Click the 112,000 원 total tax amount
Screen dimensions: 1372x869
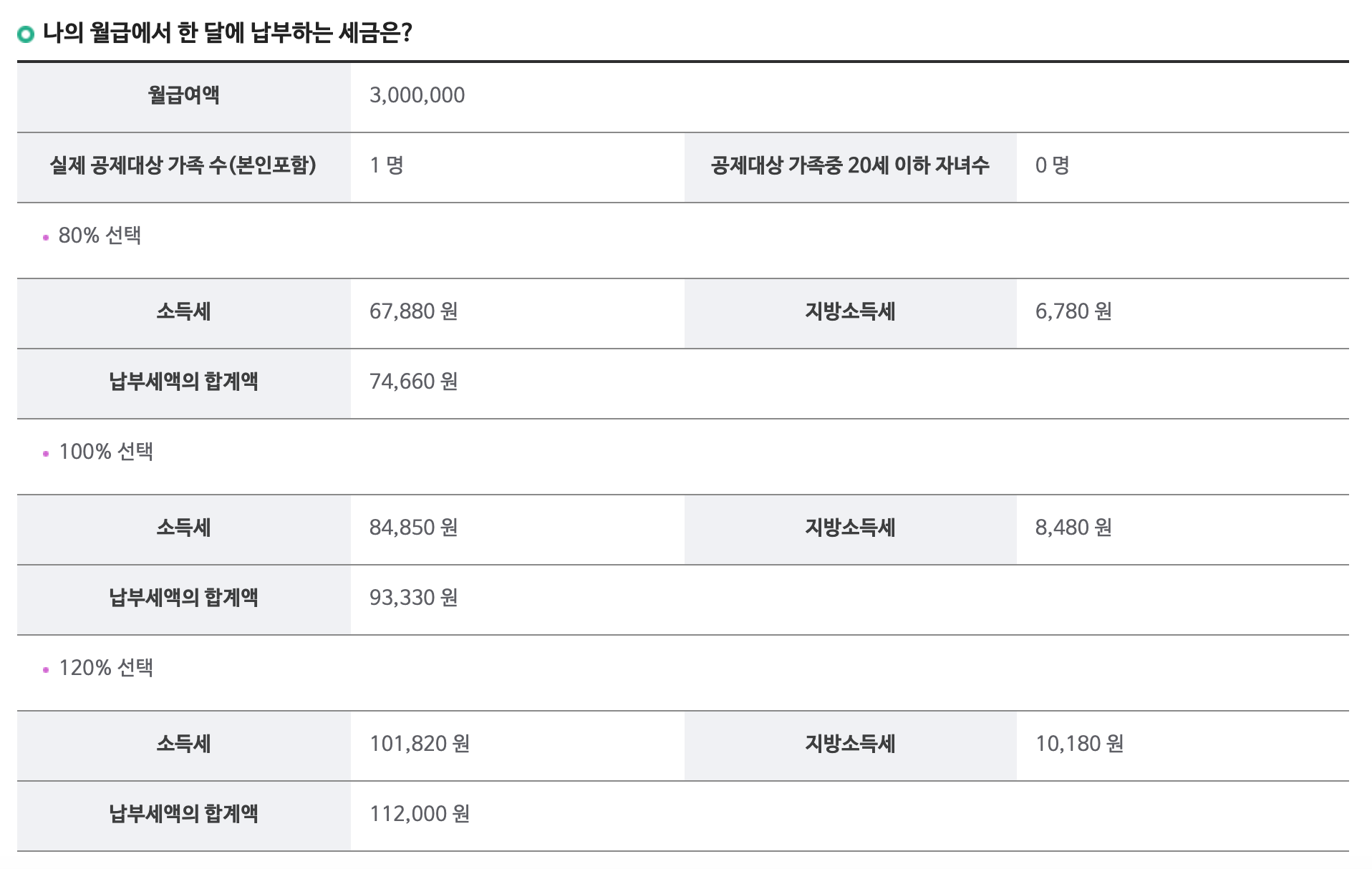click(x=420, y=814)
